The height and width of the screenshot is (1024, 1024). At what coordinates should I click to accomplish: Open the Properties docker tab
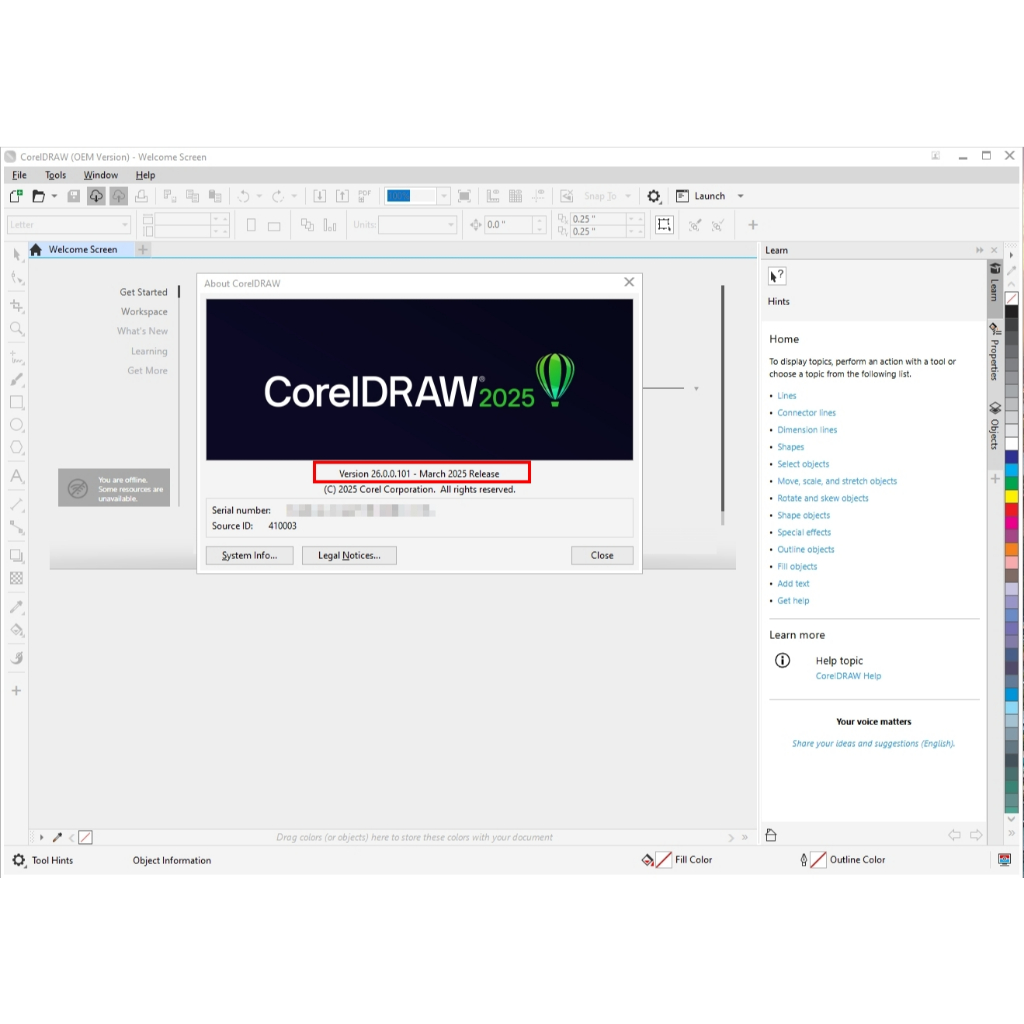coord(995,353)
